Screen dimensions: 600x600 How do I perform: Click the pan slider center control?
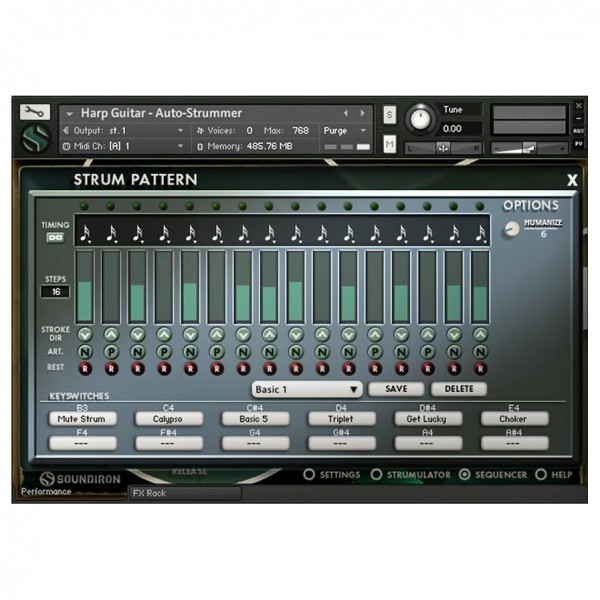point(443,148)
